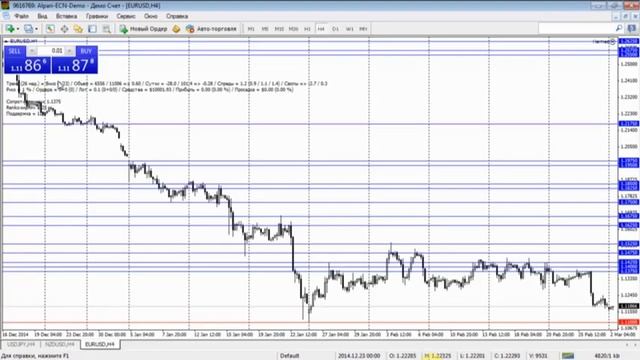Click the black current price label
640x360 pixels.
point(629,306)
